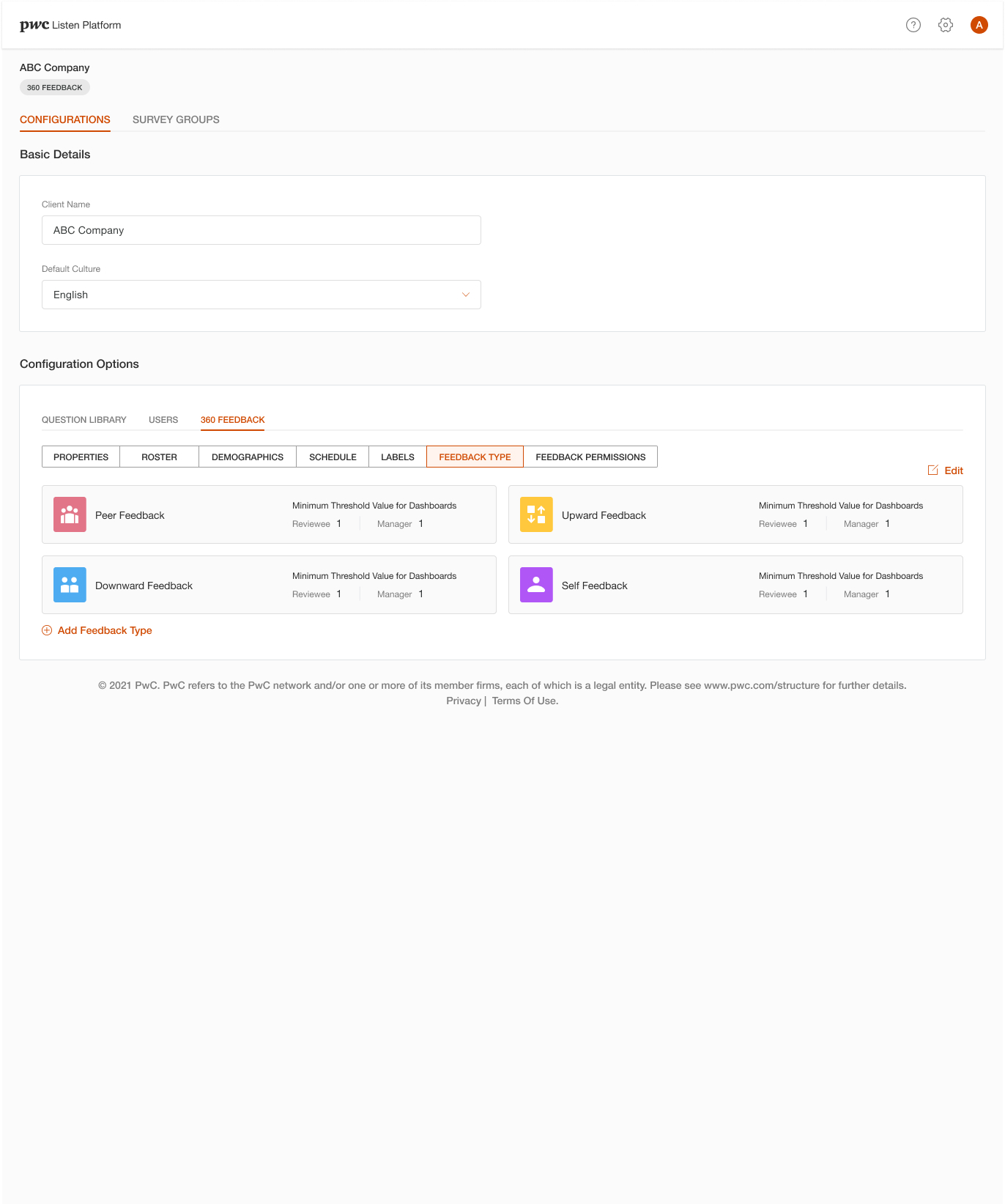Click the plus icon for Add Feedback Type
Viewport: 1005px width, 1204px height.
tap(47, 630)
